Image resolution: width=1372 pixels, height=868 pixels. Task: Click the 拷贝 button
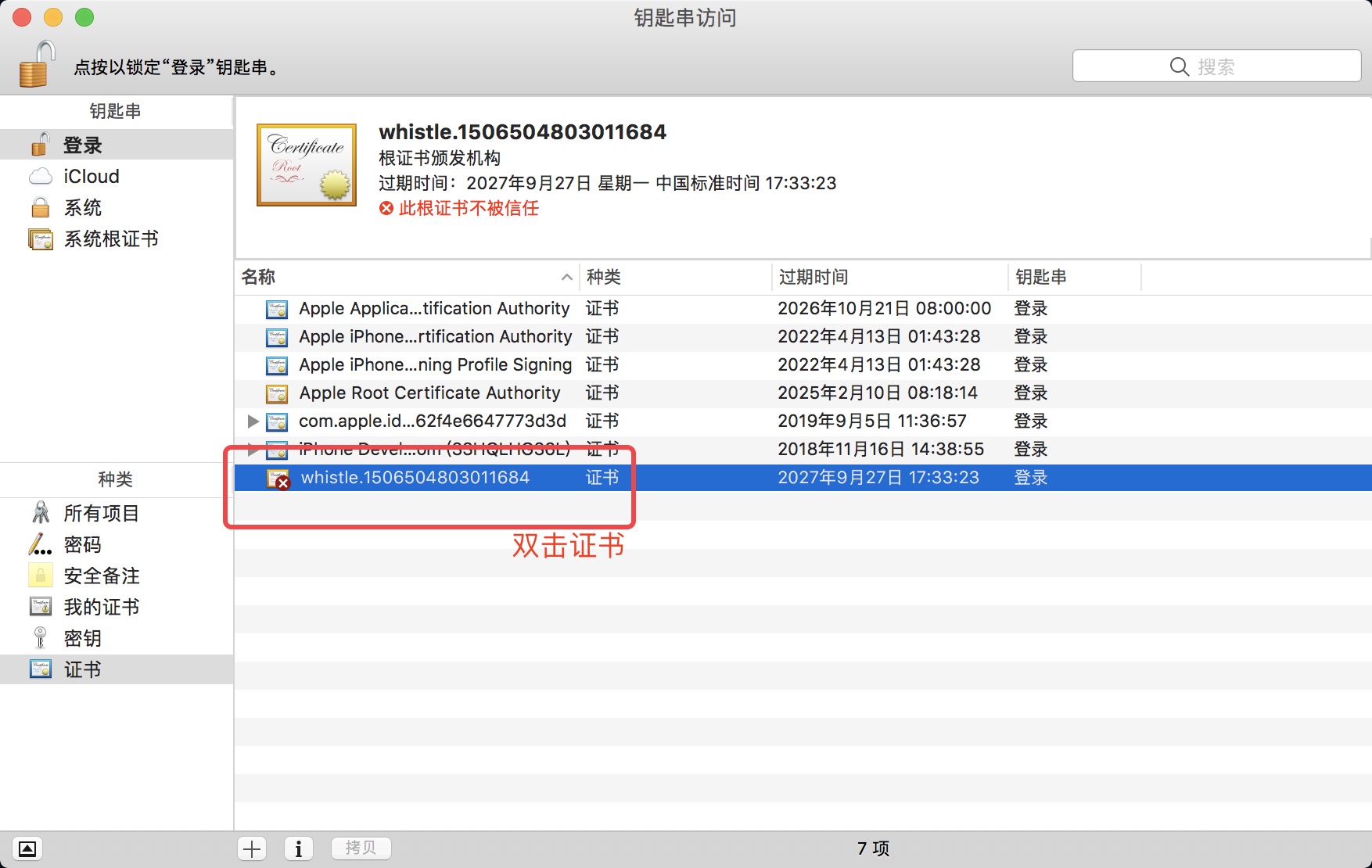click(x=361, y=848)
